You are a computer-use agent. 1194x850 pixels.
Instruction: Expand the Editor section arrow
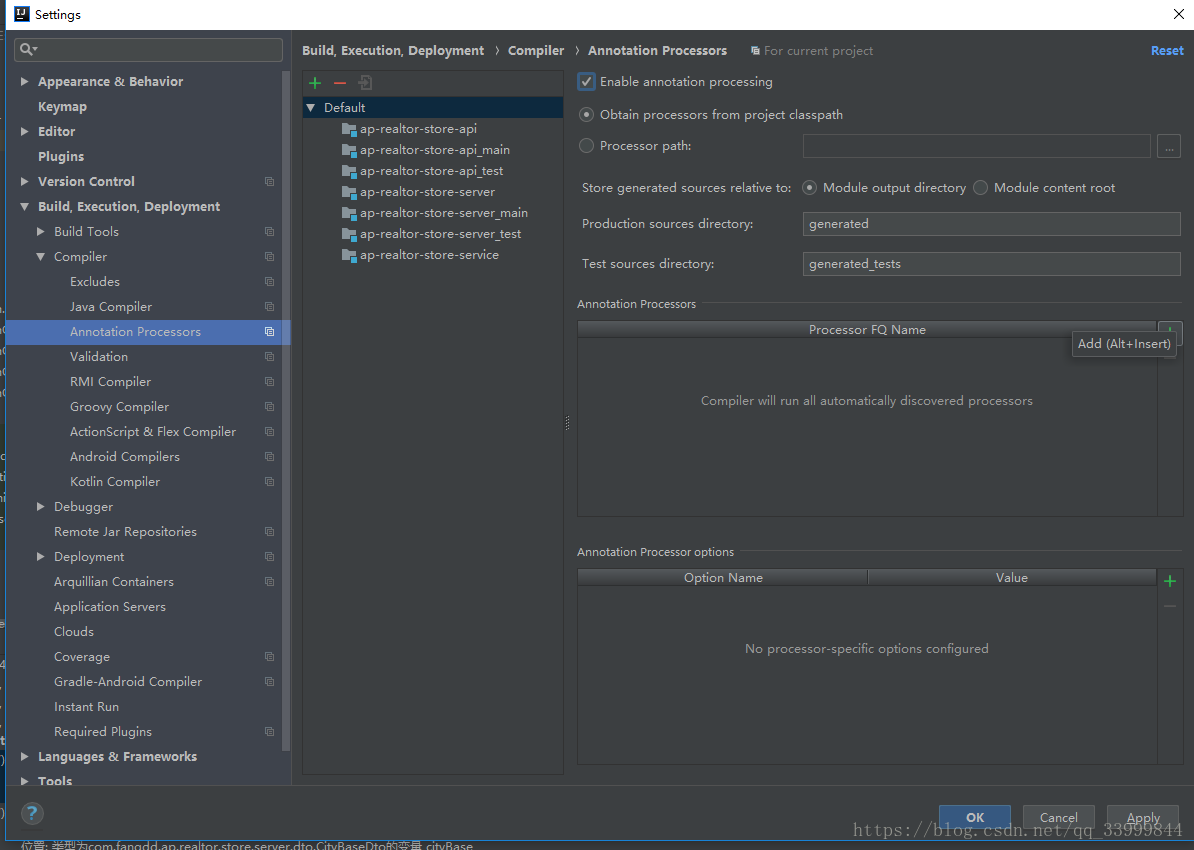click(24, 131)
